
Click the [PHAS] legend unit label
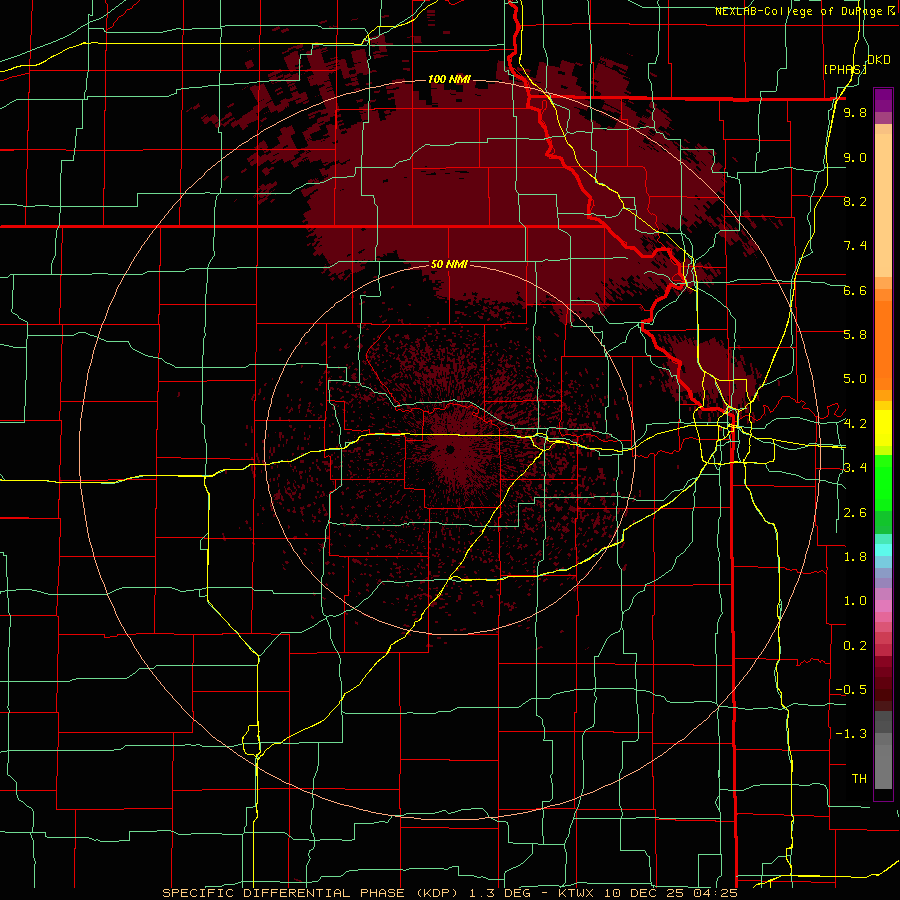(845, 69)
